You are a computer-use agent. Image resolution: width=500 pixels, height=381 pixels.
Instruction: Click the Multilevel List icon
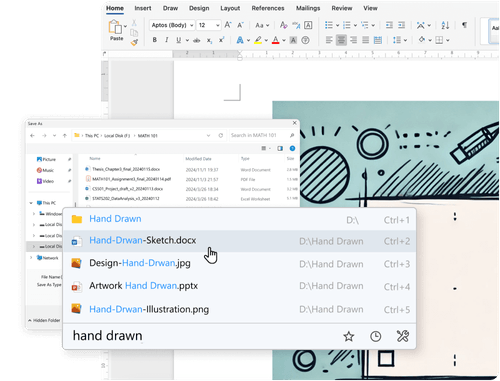click(x=365, y=25)
